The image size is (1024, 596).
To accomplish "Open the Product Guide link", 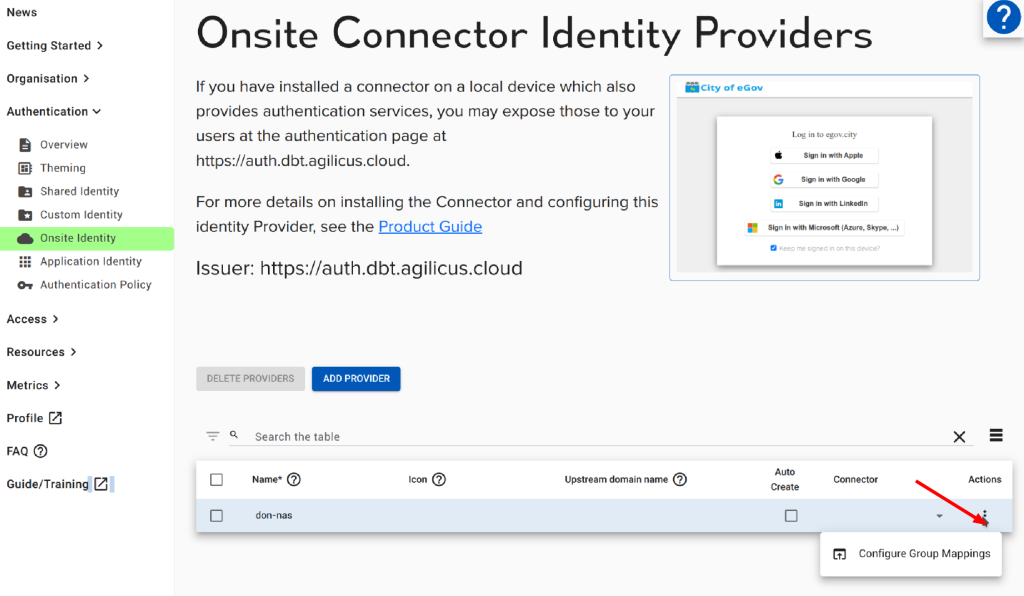I will click(x=430, y=227).
